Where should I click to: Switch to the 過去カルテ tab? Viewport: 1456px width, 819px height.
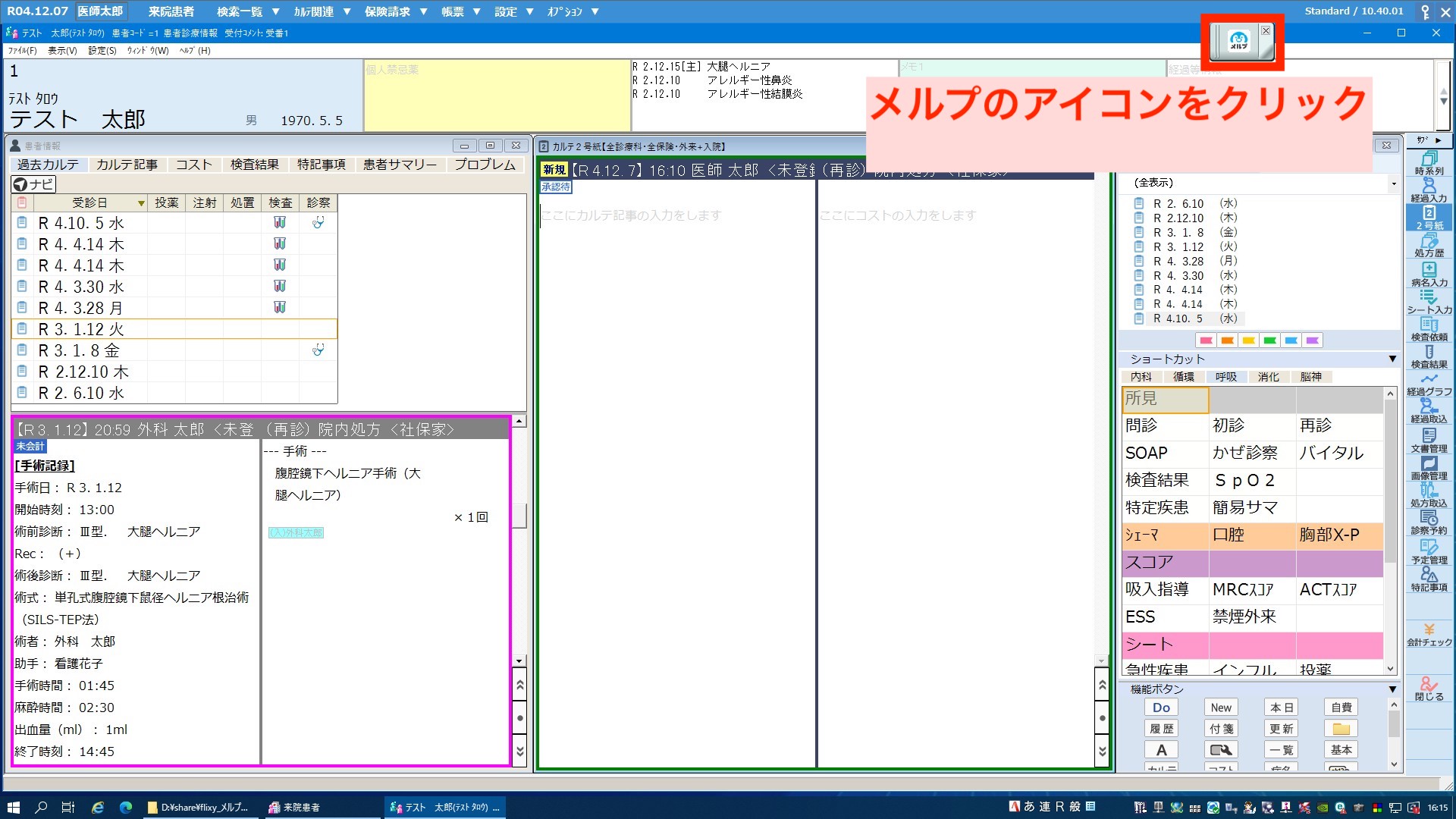pos(48,165)
